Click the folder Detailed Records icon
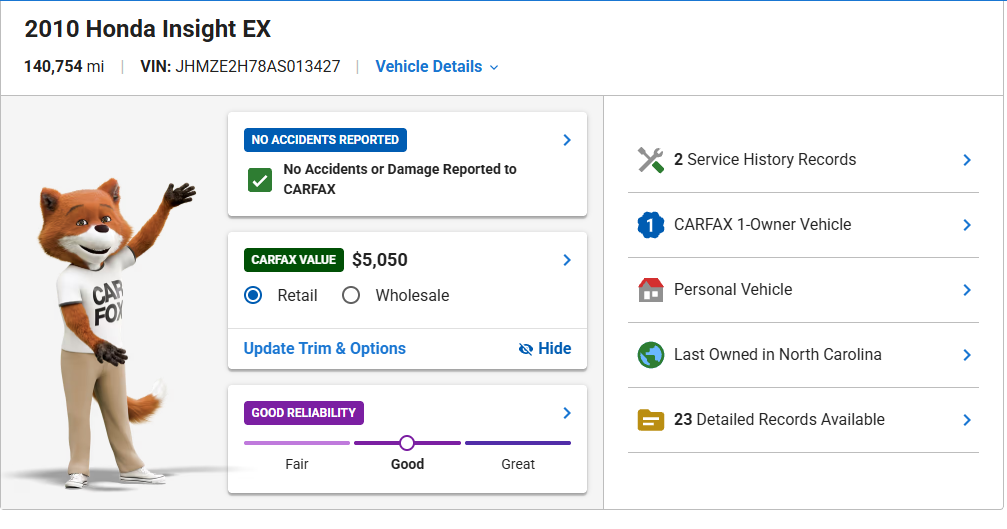Screen dimensions: 1007x529 point(650,420)
